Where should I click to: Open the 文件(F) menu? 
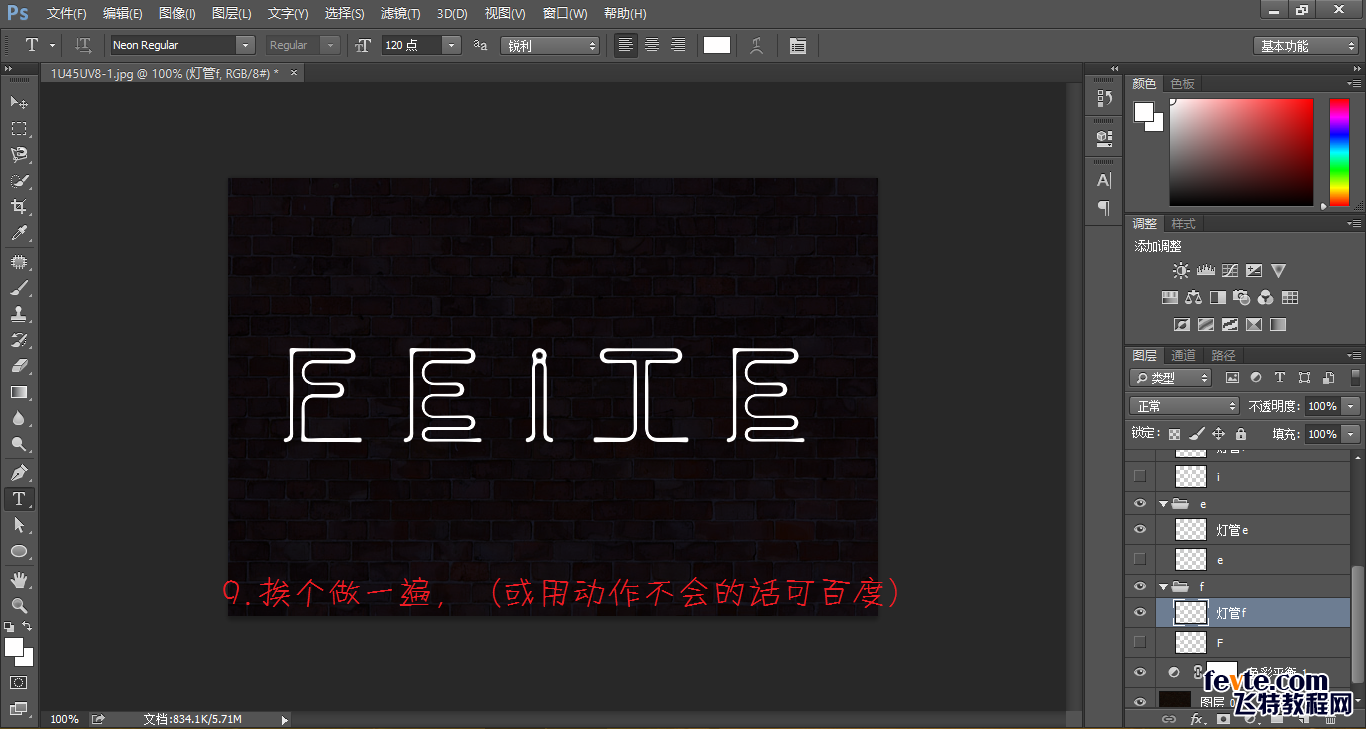coord(67,13)
